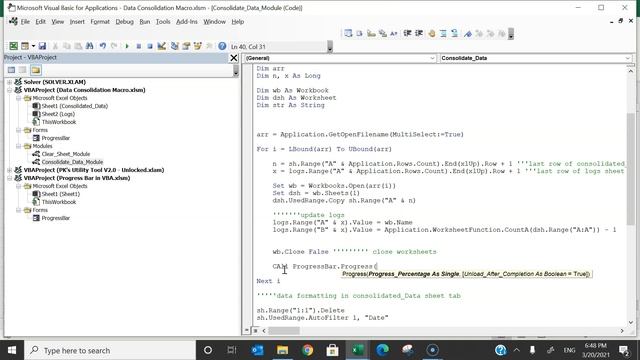Click the Break (pause) toolbar icon
This screenshot has height=360, width=640.
click(138, 46)
